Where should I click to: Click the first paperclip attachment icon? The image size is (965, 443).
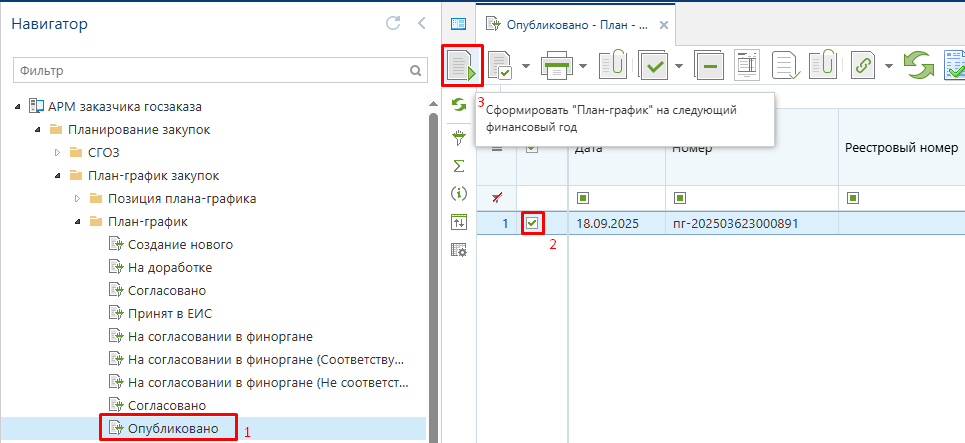(612, 65)
